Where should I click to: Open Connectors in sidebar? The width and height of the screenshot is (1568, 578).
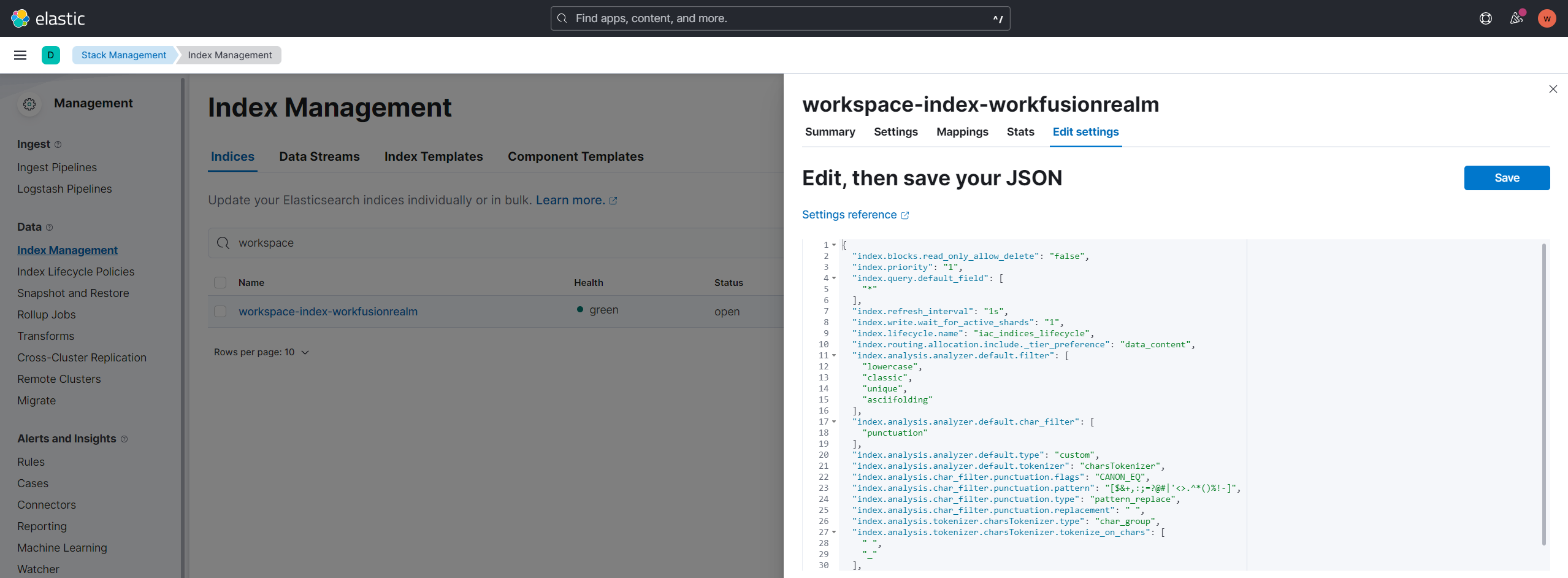[47, 505]
